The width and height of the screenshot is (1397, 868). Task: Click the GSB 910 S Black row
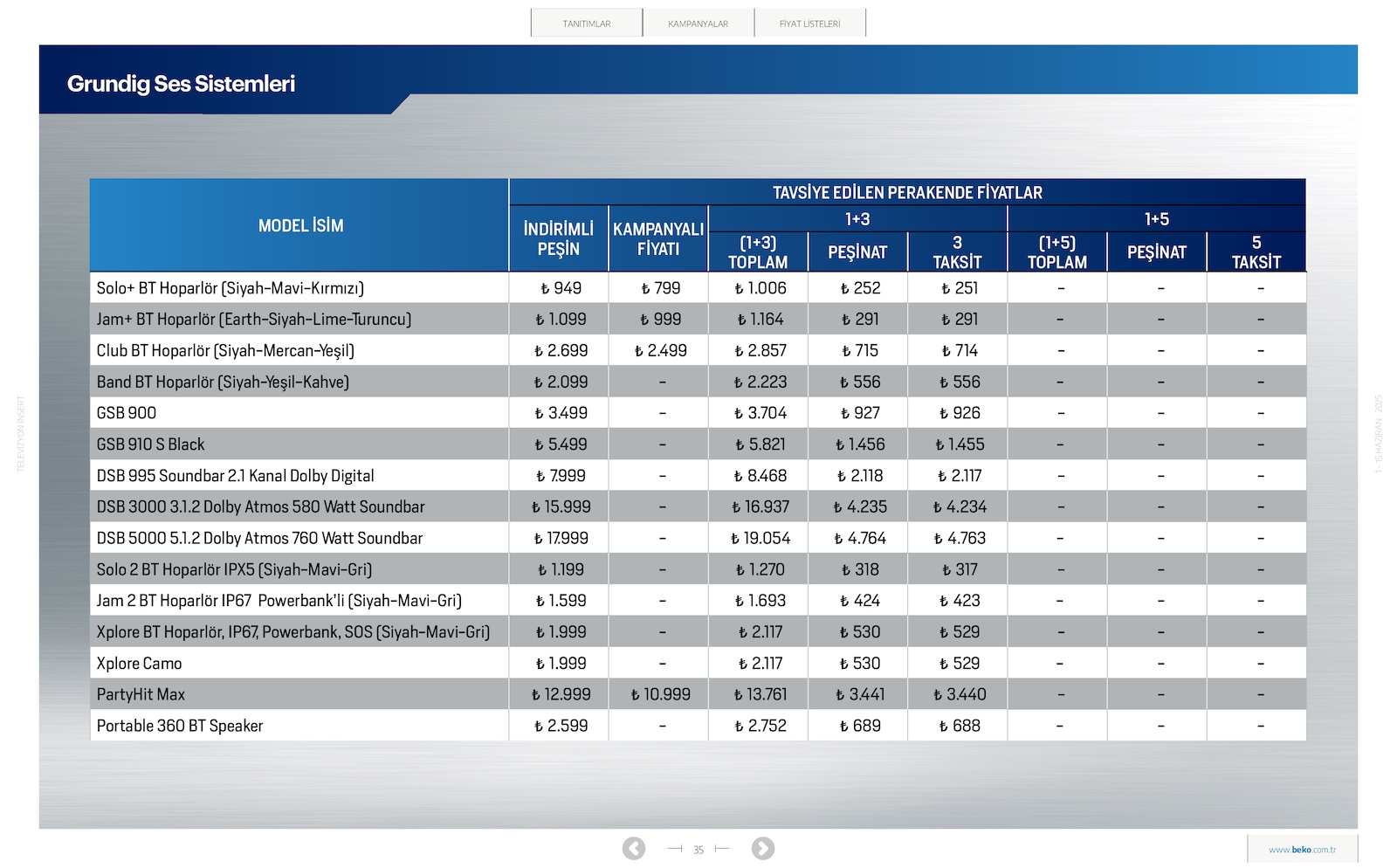[x=698, y=444]
